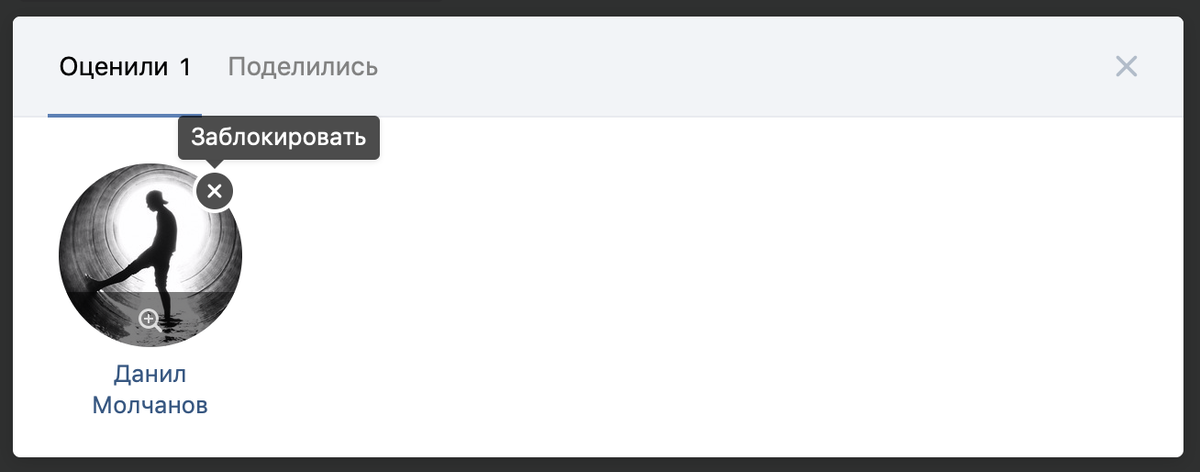Image resolution: width=1200 pixels, height=472 pixels.
Task: Click the Заблокировать tooltip label
Action: pos(279,136)
